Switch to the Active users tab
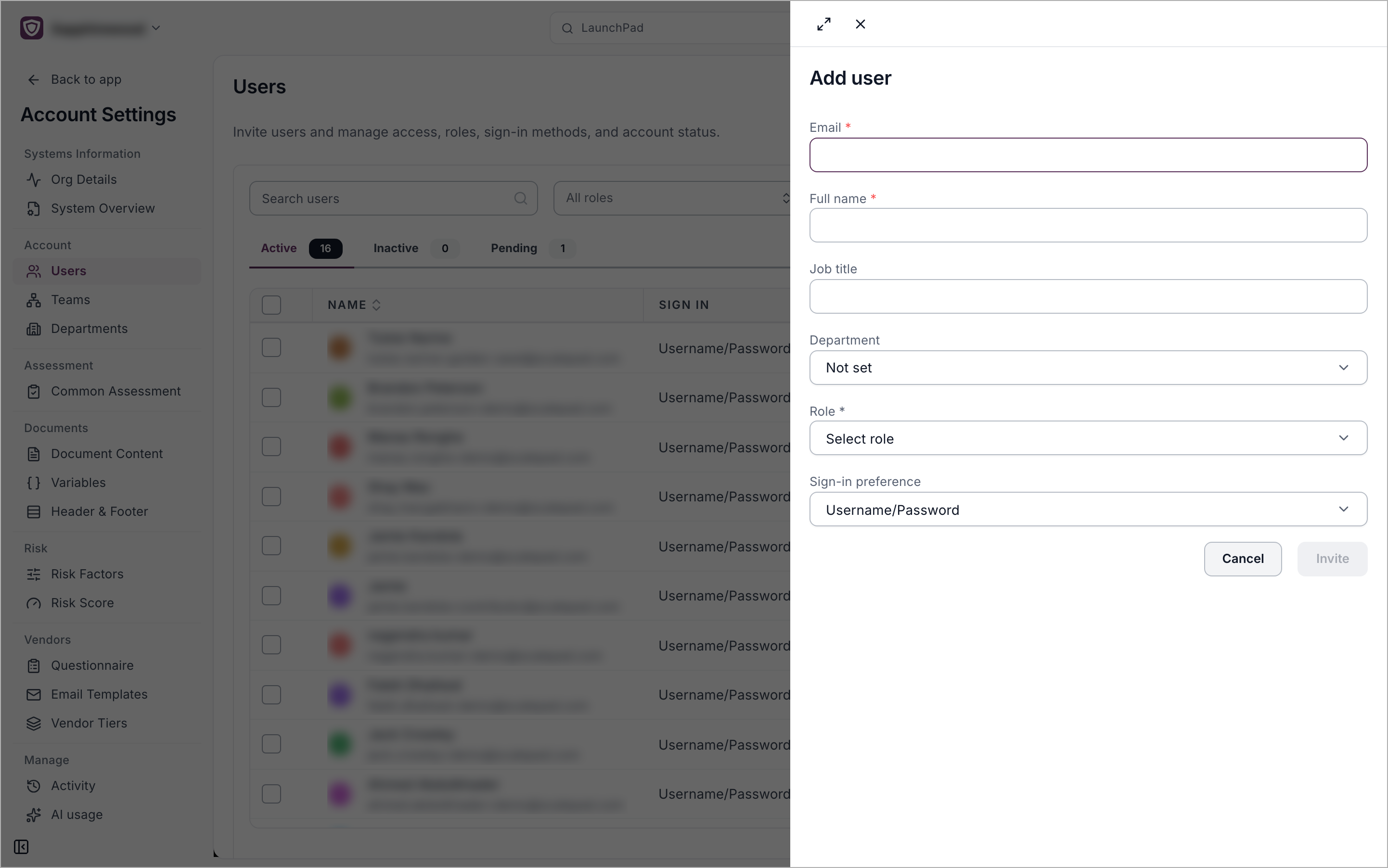Screen dimensions: 1388x868 point(301,249)
